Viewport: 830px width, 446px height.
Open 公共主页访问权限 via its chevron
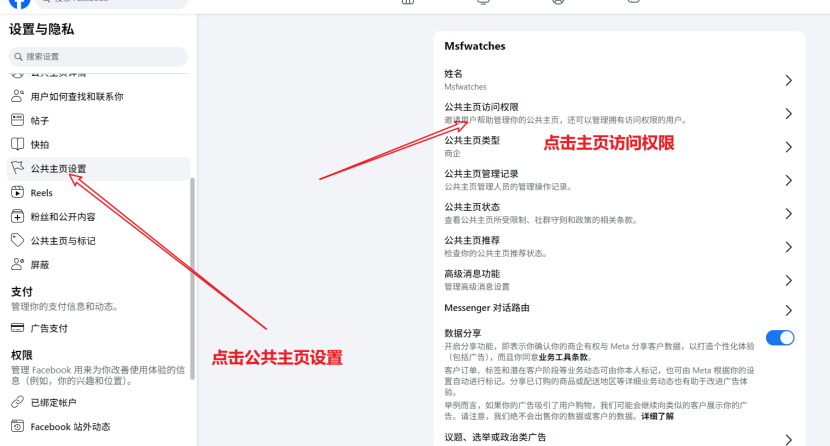788,114
